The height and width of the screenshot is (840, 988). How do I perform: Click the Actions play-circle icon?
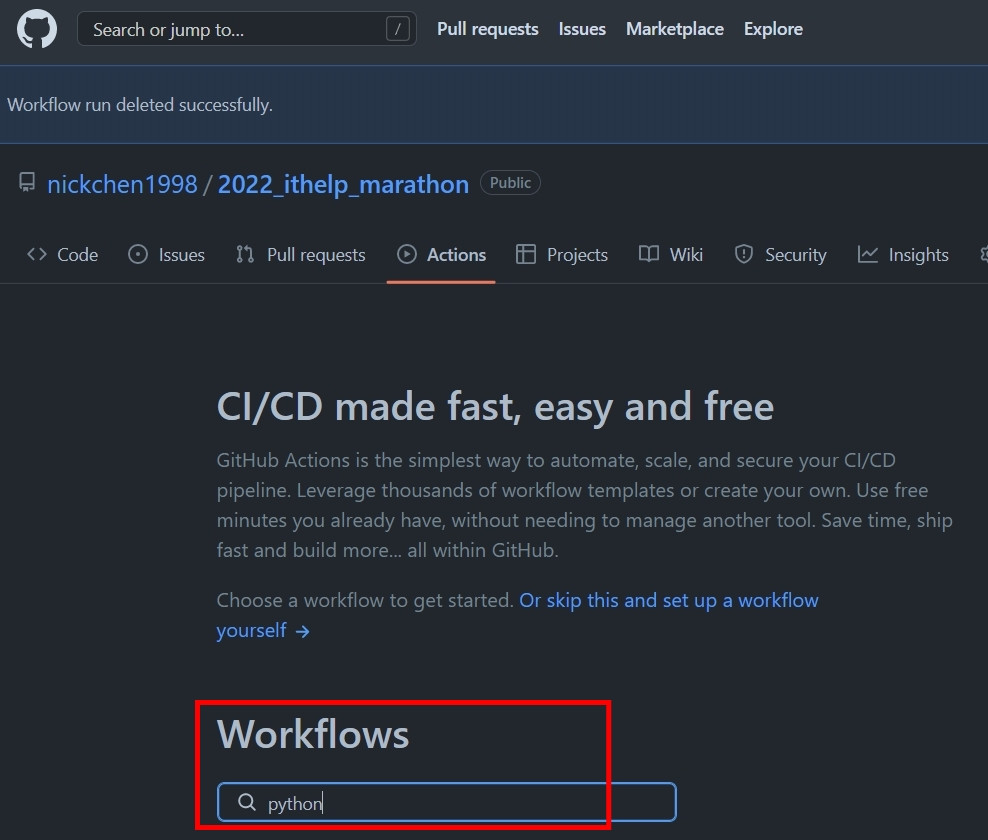tap(406, 254)
